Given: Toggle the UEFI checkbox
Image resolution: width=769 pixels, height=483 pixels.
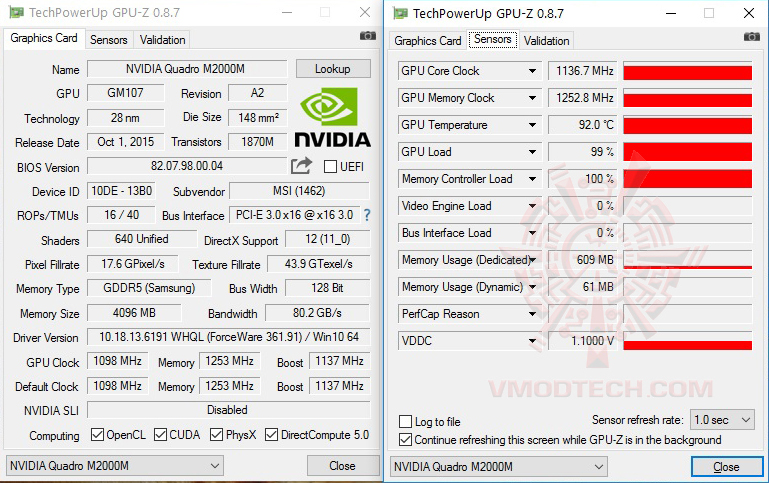Looking at the screenshot, I should click(331, 166).
